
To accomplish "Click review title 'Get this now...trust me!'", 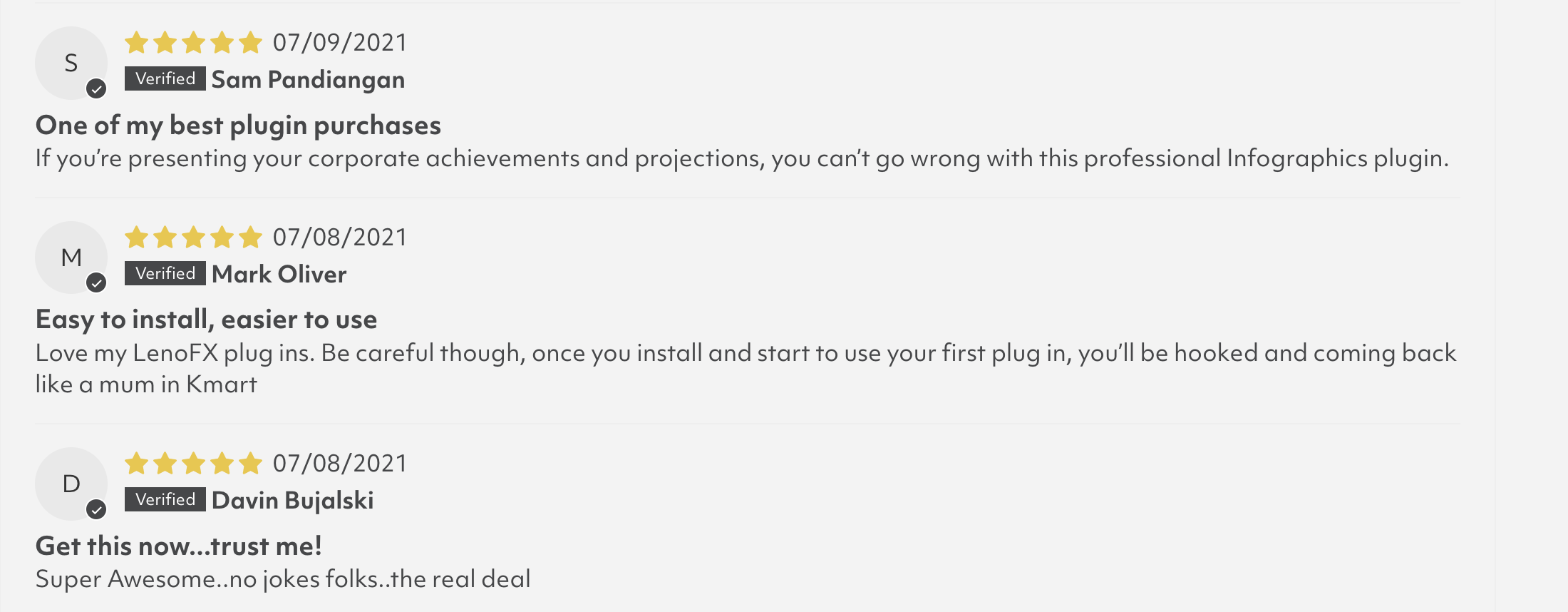I will [x=179, y=546].
